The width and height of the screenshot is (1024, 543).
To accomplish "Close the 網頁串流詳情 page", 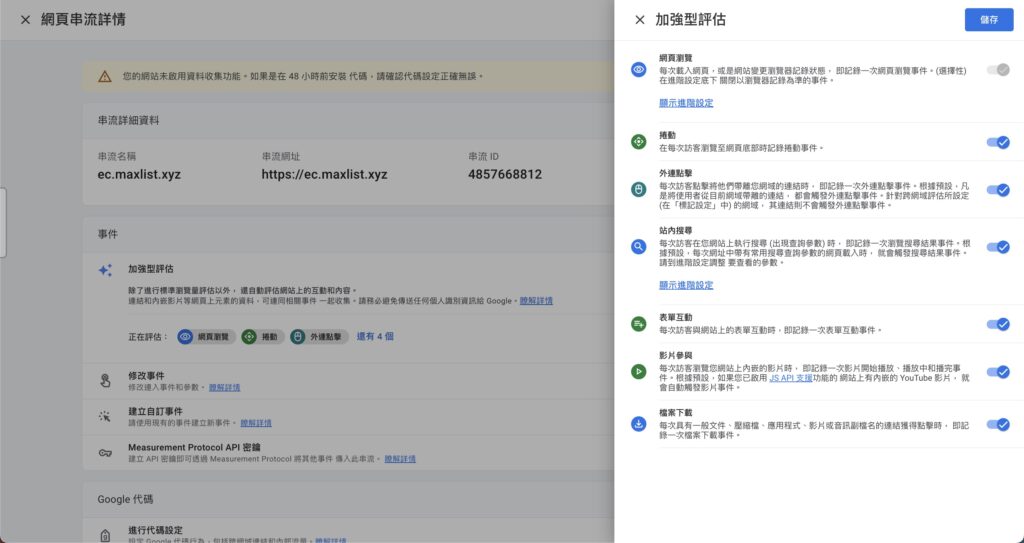I will 25,20.
